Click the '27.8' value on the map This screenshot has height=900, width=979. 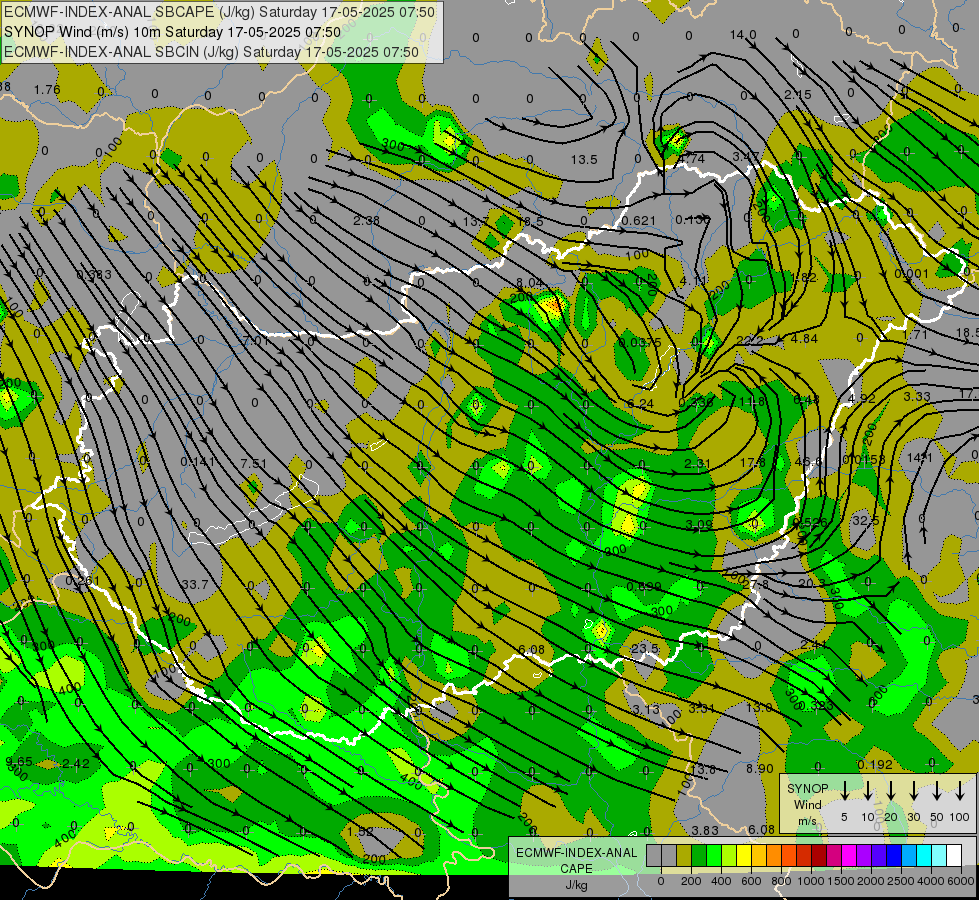[755, 584]
